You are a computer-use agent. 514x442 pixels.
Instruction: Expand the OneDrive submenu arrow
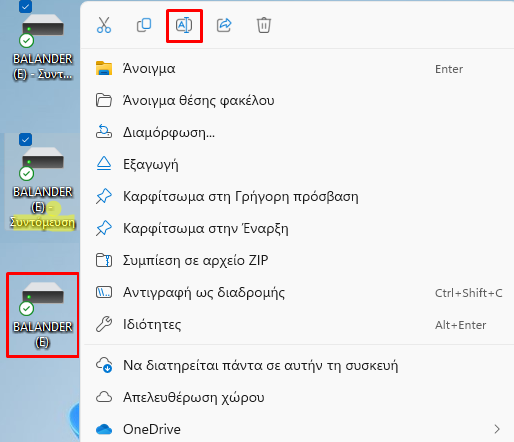click(x=497, y=429)
